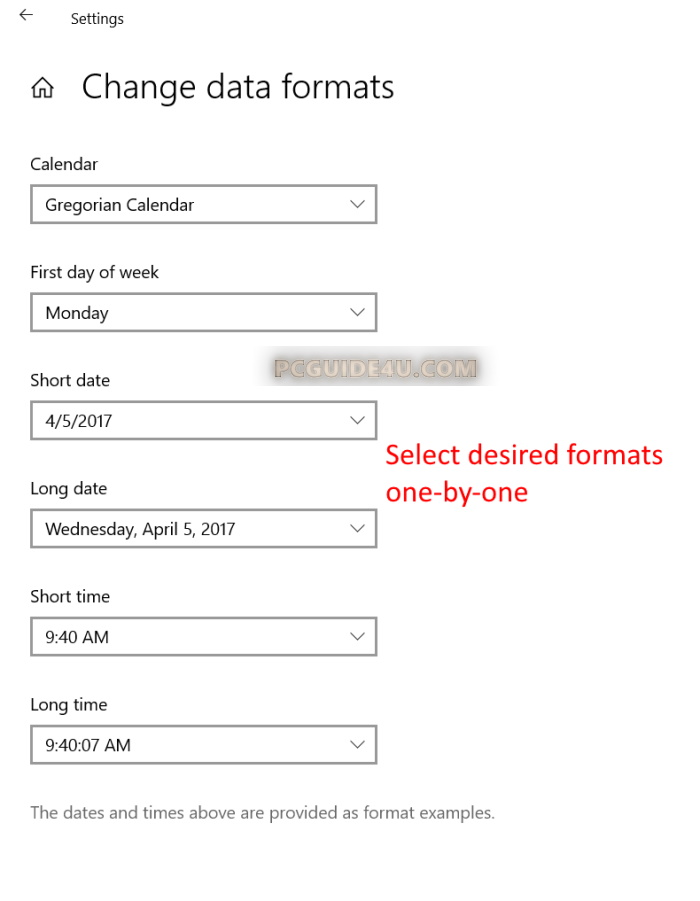Screen dimensions: 700x901
Task: Open the Short date format dropdown
Action: (203, 420)
